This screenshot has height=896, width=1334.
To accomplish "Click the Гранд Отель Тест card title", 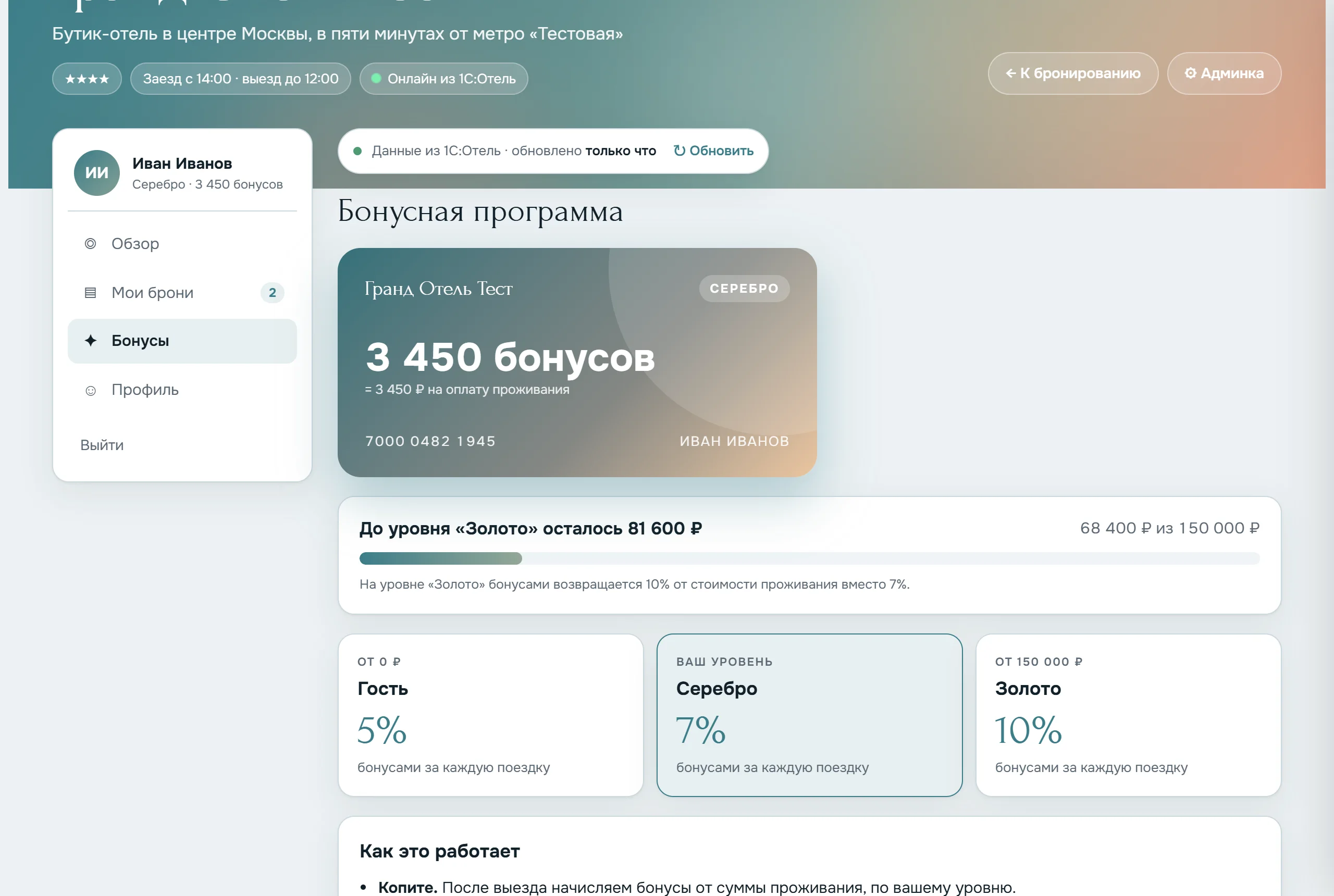I will [438, 289].
